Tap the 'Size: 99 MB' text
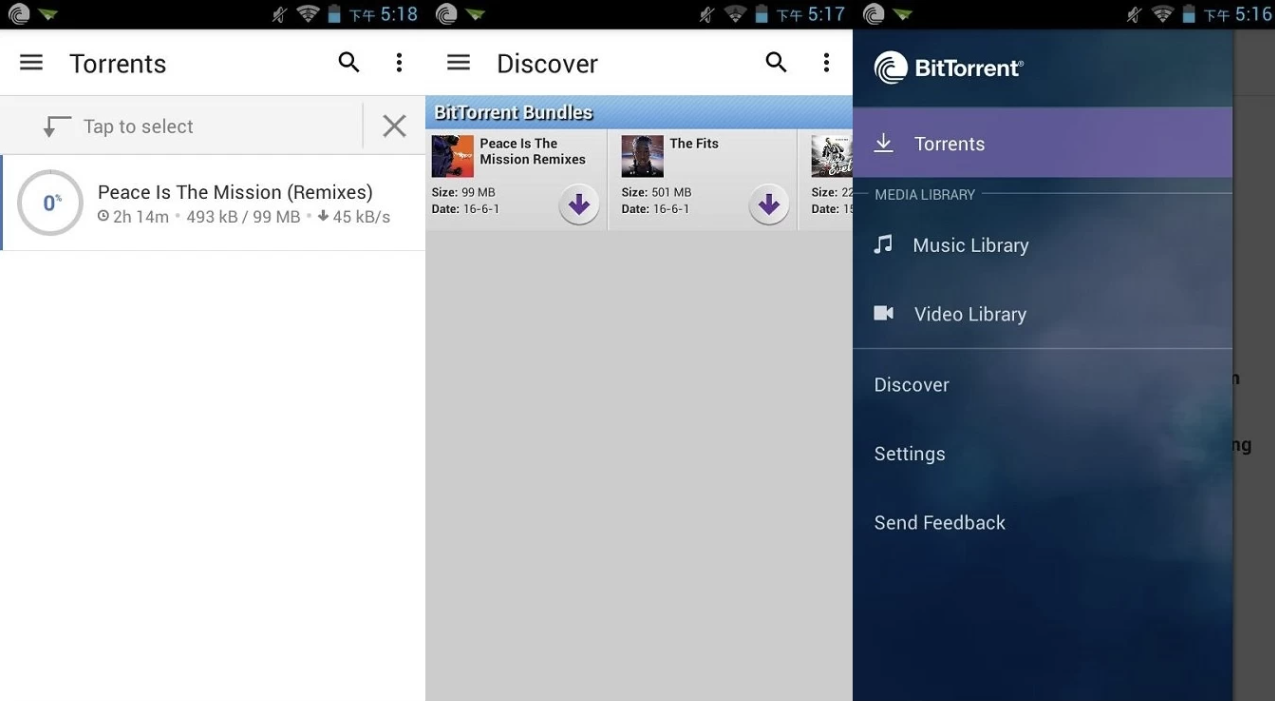 point(463,192)
